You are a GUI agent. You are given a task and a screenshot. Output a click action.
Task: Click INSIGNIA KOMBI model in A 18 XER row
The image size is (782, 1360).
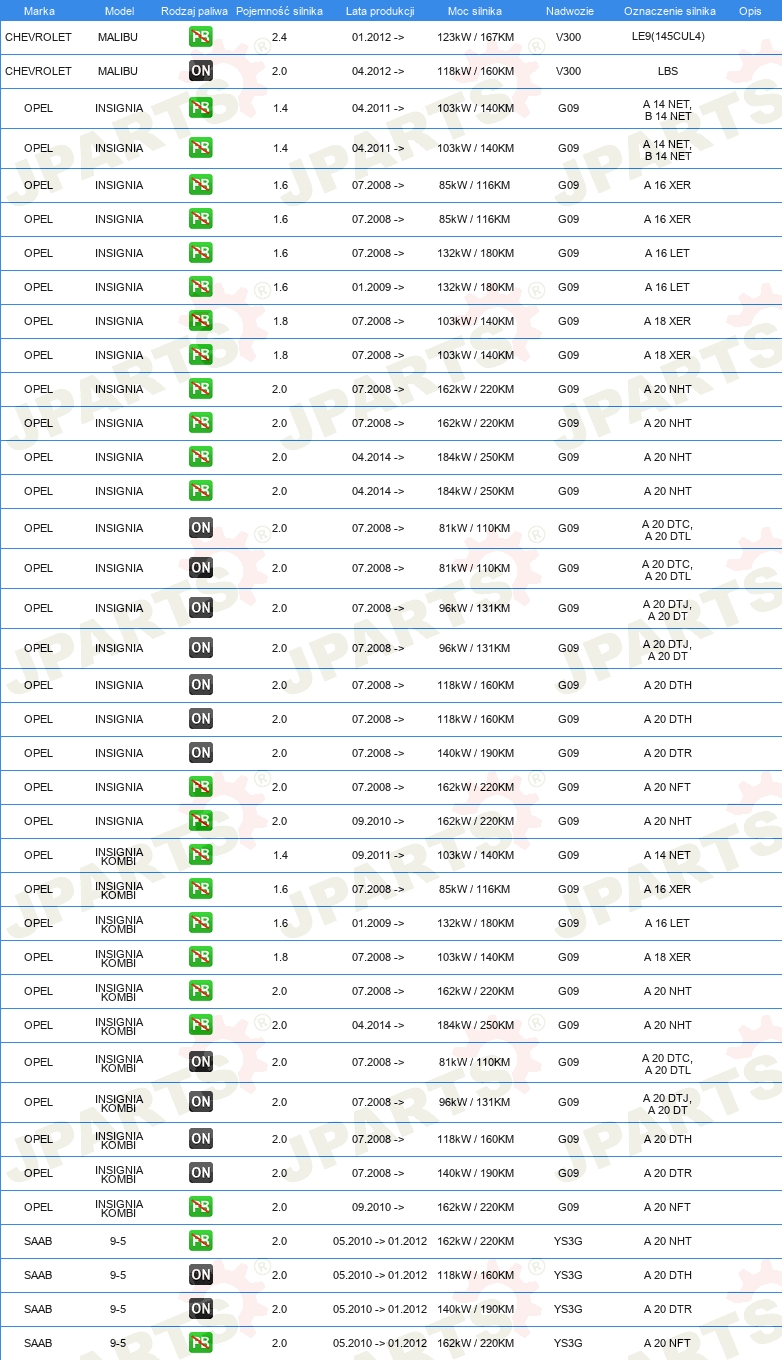(119, 957)
